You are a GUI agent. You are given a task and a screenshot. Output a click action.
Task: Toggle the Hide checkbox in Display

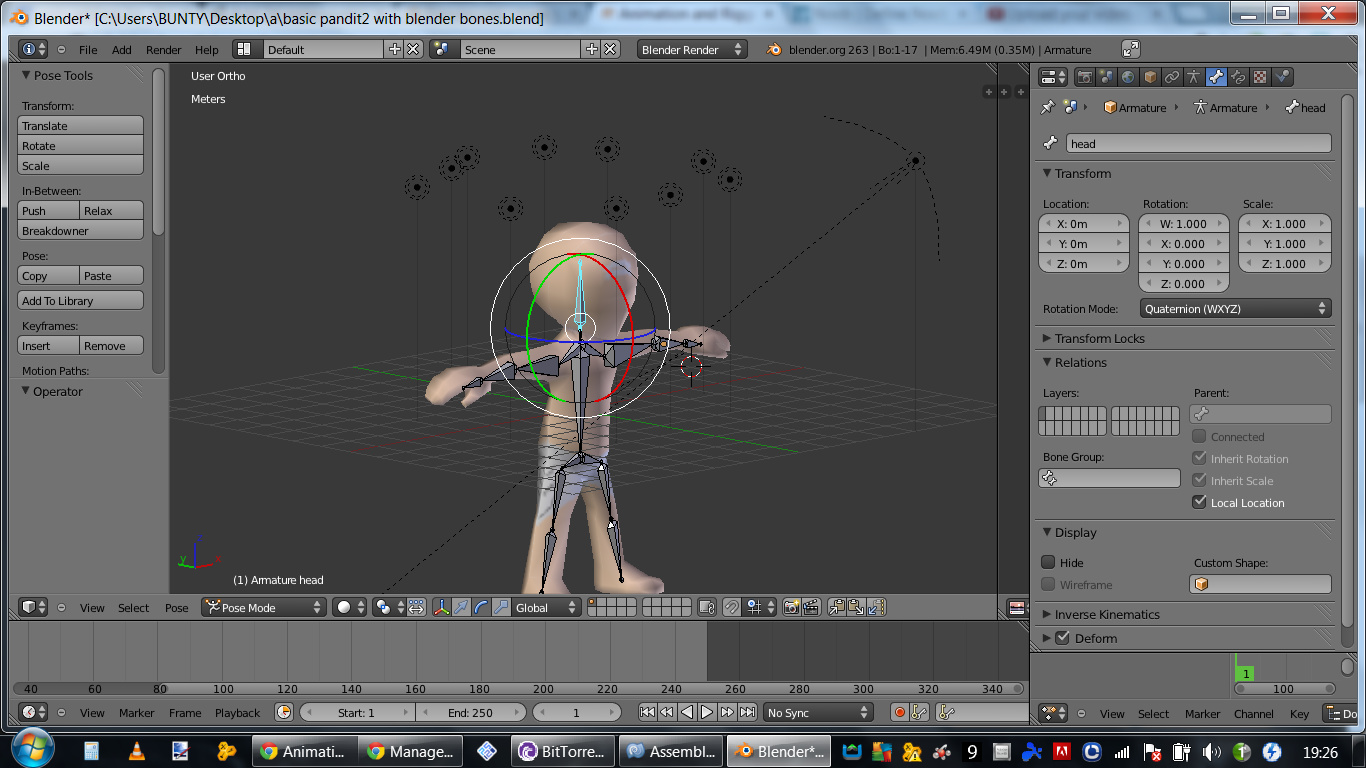[1048, 562]
